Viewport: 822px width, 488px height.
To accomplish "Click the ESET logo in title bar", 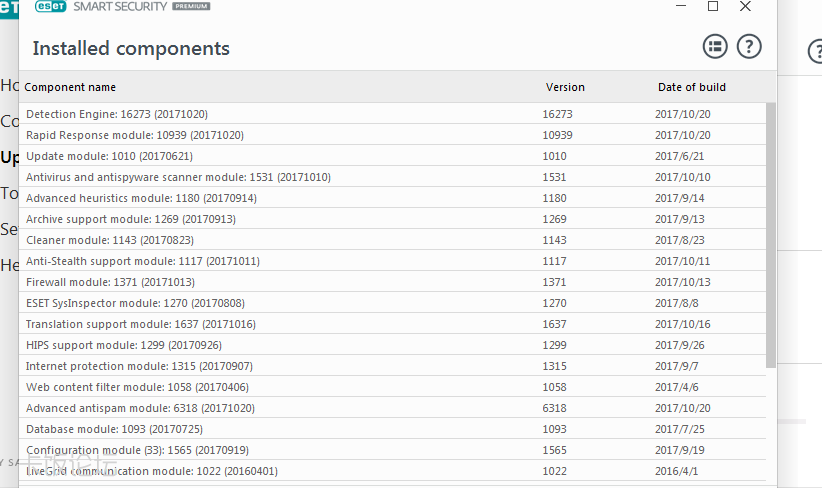I will click(50, 7).
